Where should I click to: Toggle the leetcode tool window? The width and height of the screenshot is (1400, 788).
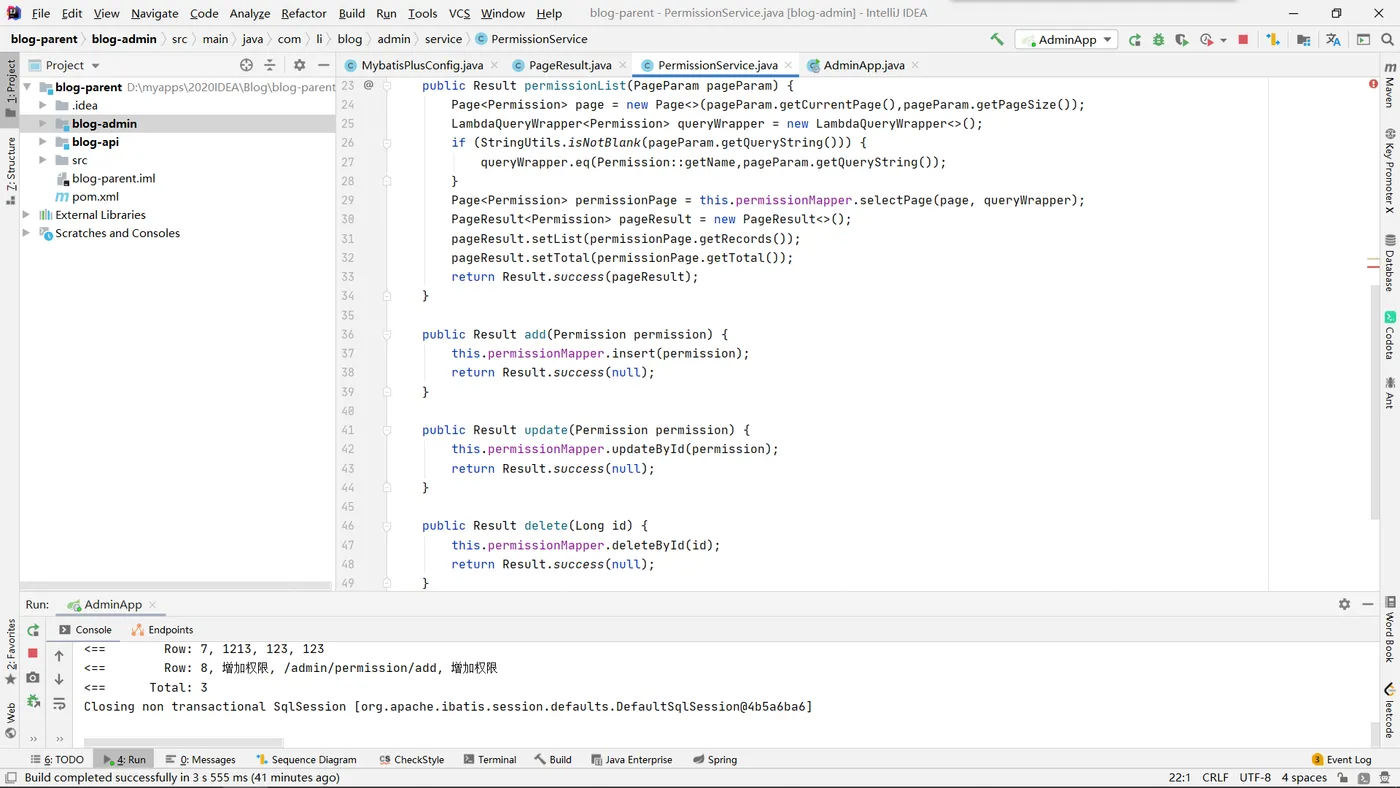click(1390, 712)
